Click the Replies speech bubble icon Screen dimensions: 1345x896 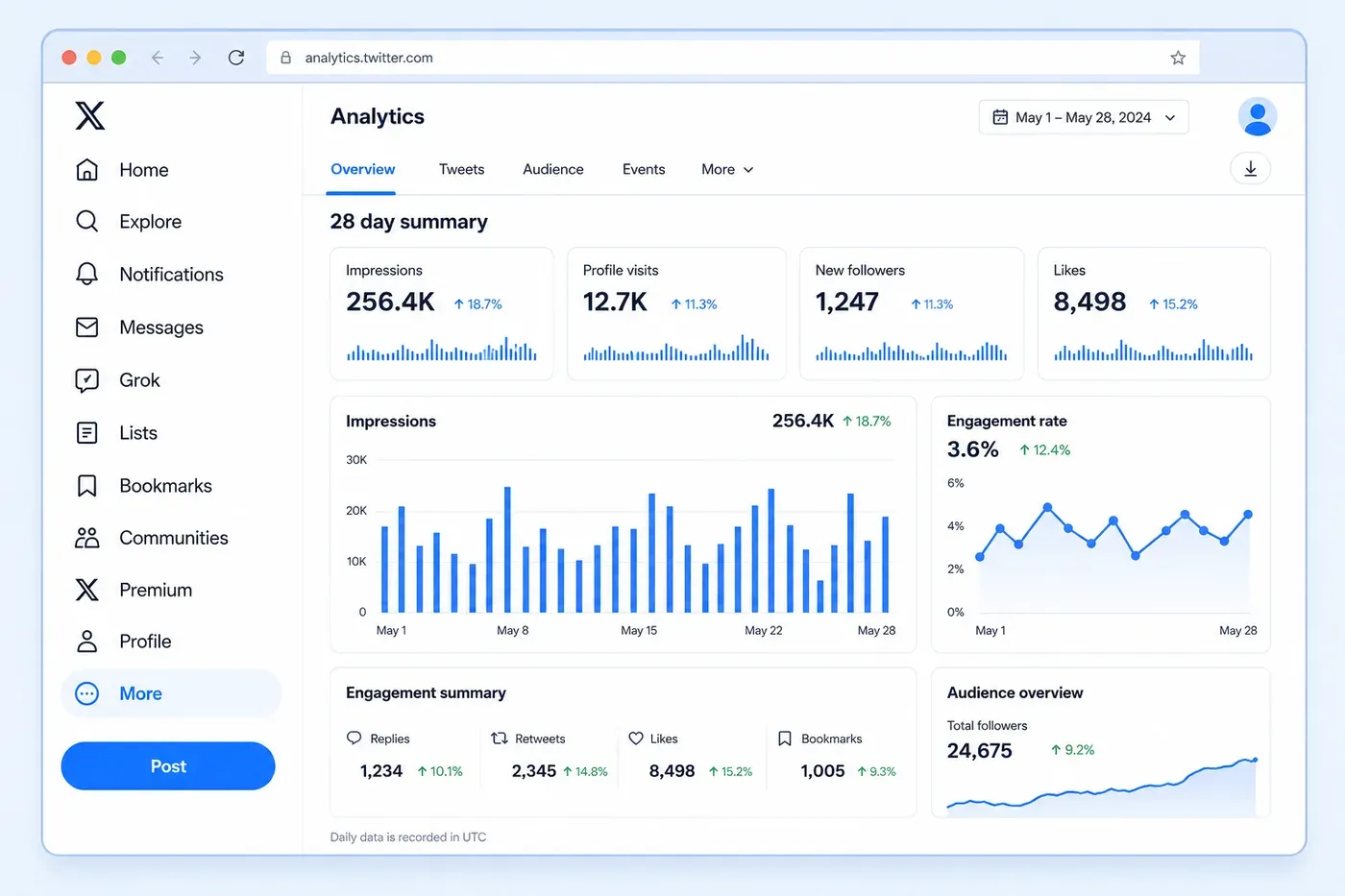click(x=354, y=739)
